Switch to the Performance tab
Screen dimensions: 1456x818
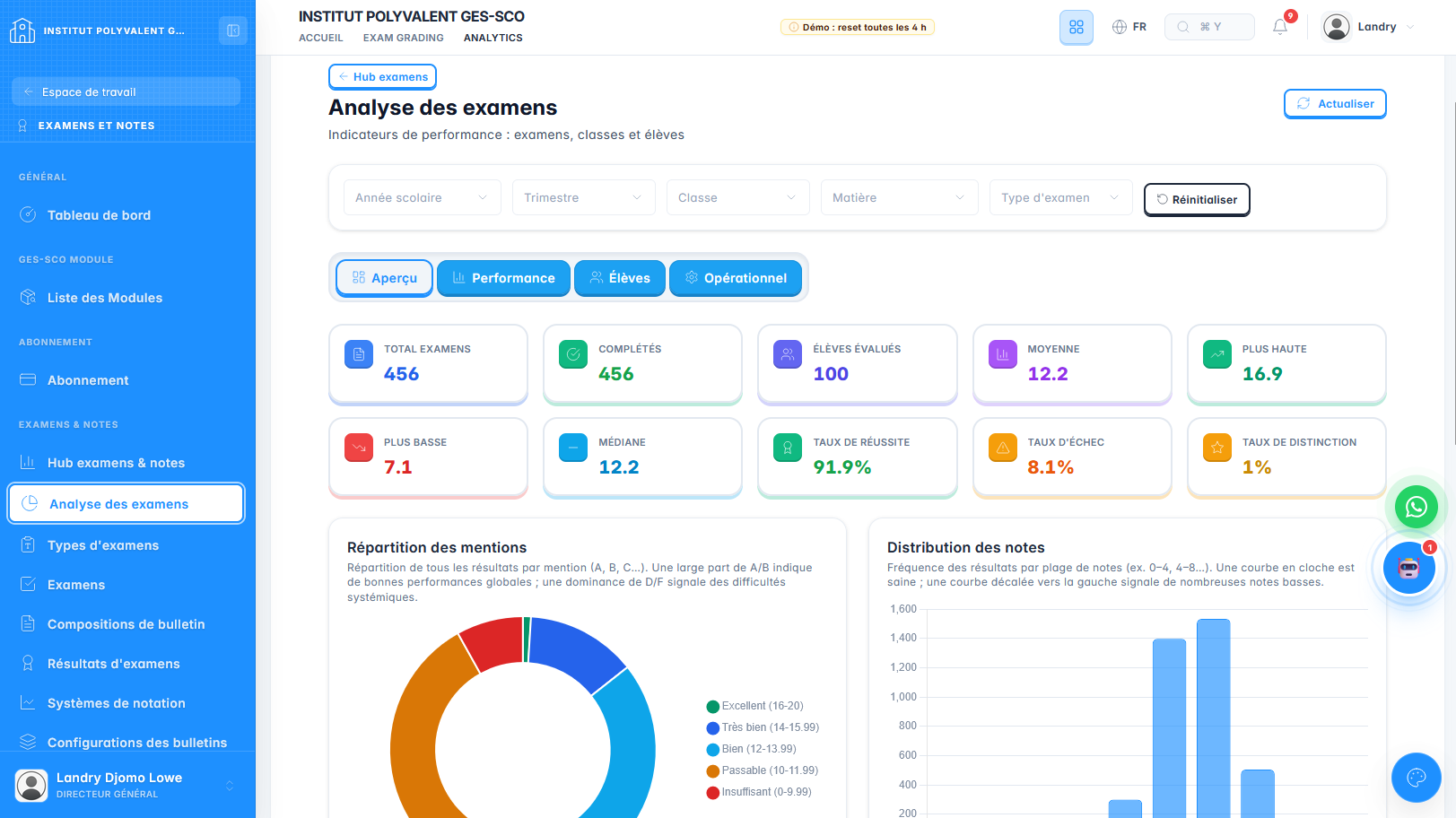503,278
